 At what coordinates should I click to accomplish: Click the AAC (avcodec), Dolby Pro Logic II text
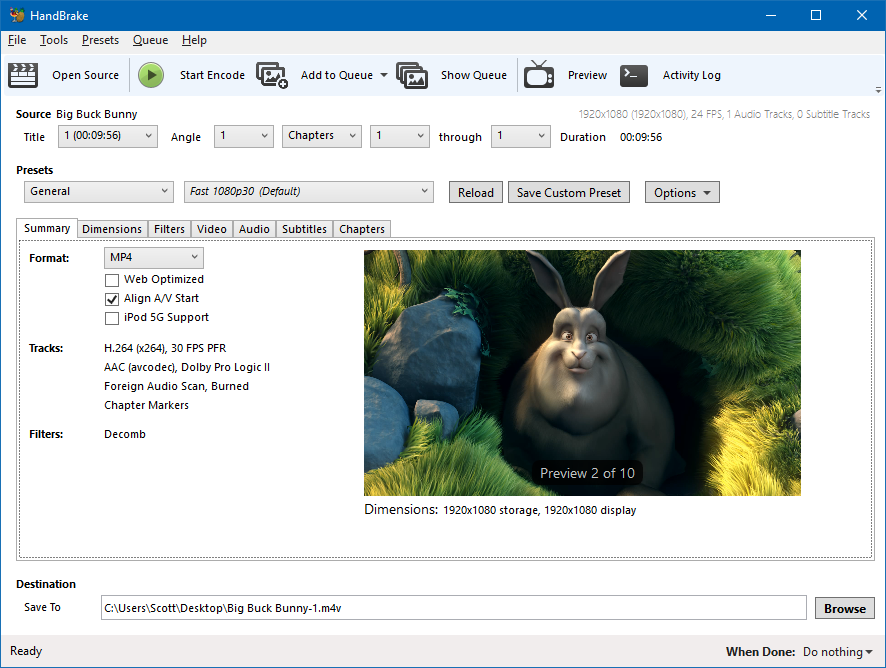click(187, 367)
